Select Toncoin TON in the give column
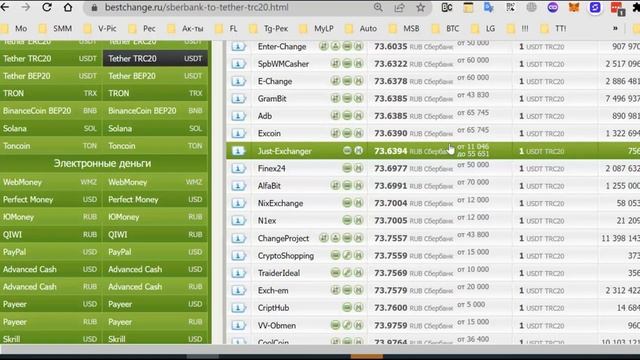Viewport: 640px width, 360px height. [x=51, y=146]
